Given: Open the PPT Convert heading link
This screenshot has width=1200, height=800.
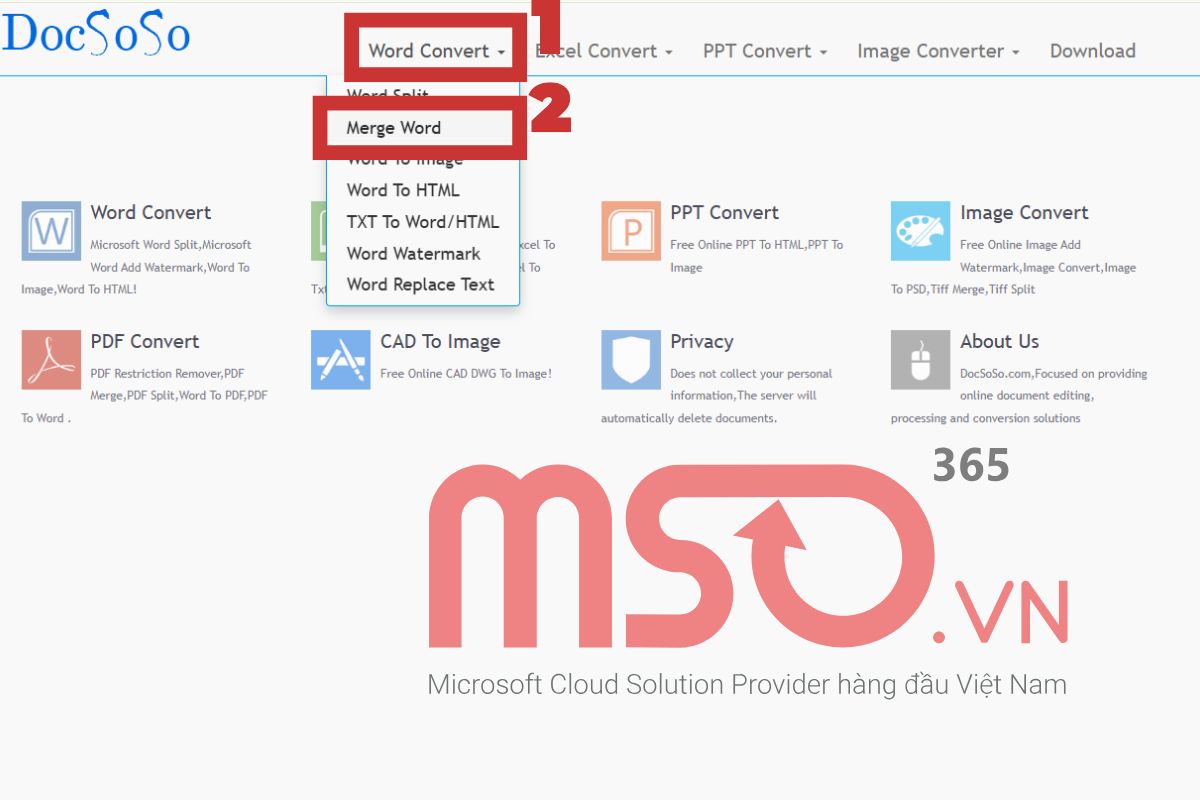Looking at the screenshot, I should (x=724, y=213).
